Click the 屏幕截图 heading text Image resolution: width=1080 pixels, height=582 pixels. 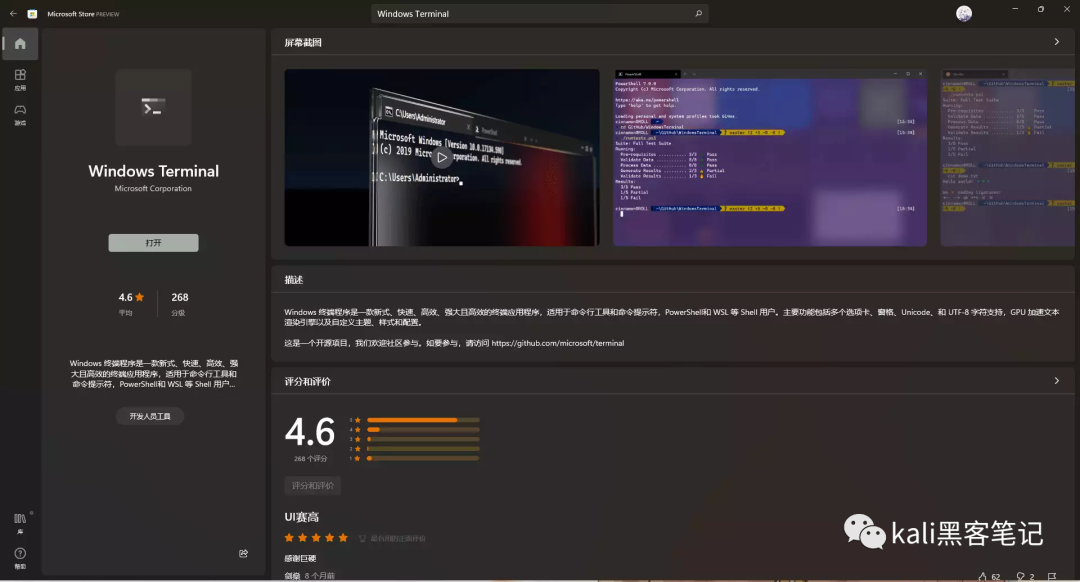pyautogui.click(x=303, y=42)
